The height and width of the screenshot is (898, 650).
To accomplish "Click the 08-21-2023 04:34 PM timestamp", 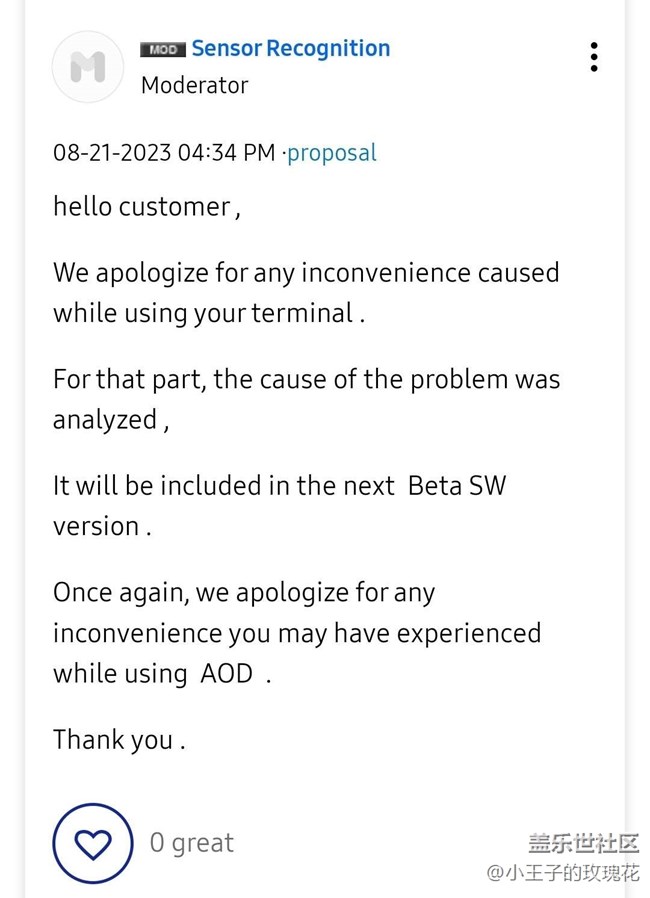I will pyautogui.click(x=164, y=153).
